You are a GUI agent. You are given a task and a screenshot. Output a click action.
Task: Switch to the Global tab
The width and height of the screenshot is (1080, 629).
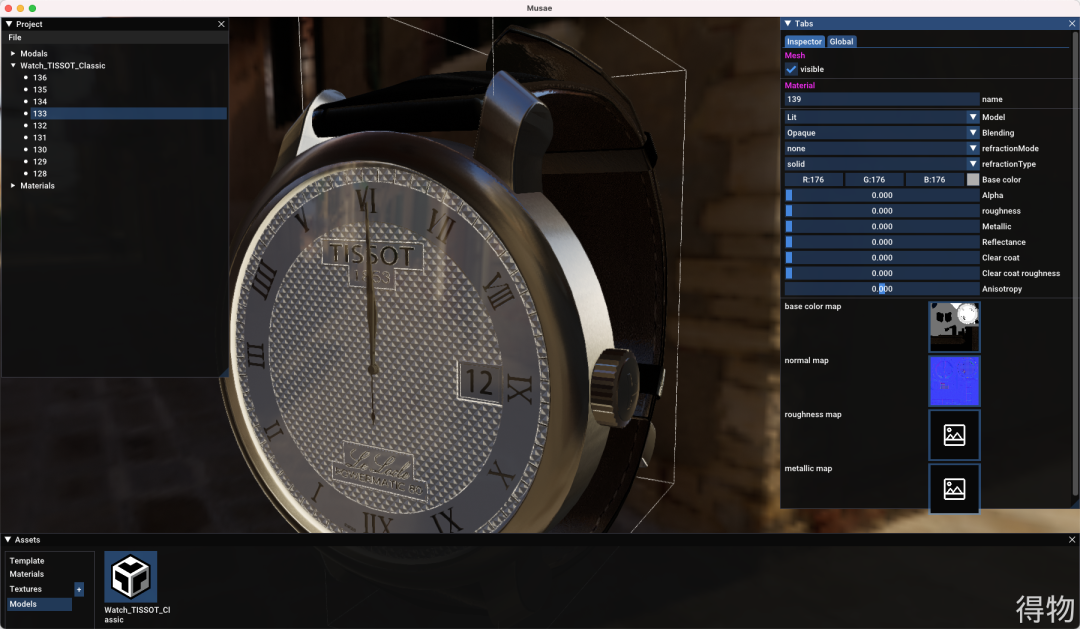coord(841,41)
